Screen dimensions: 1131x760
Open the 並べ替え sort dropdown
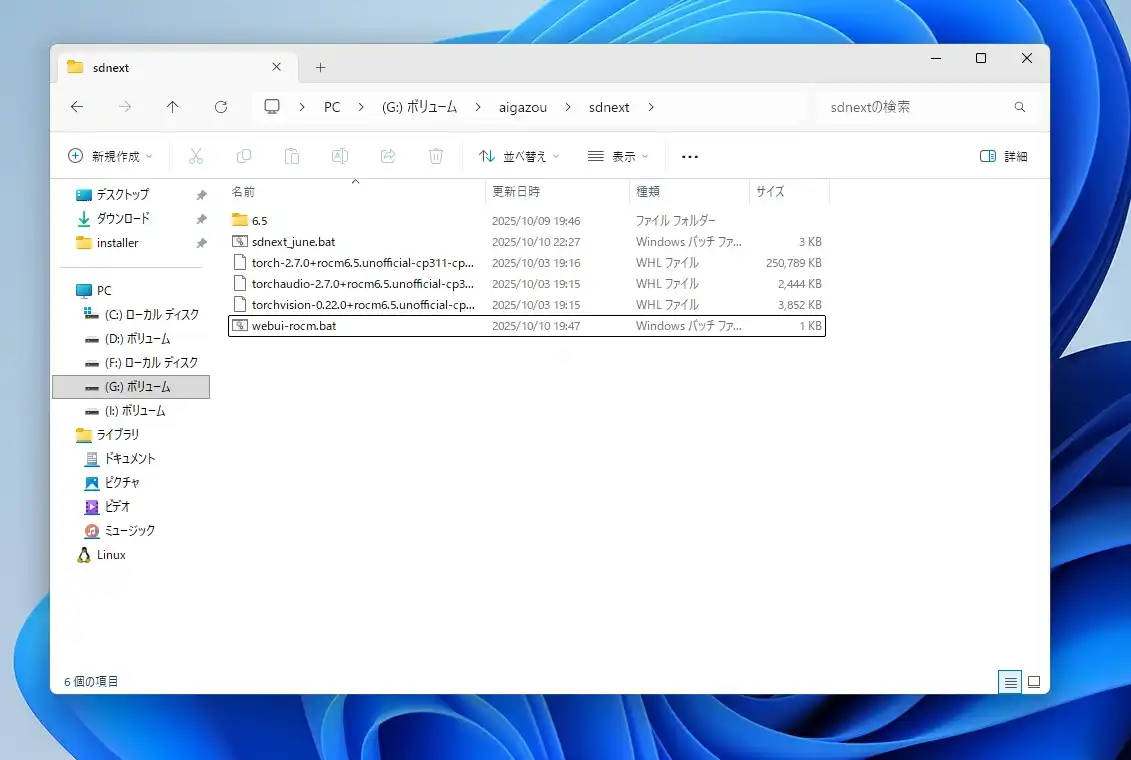(519, 156)
